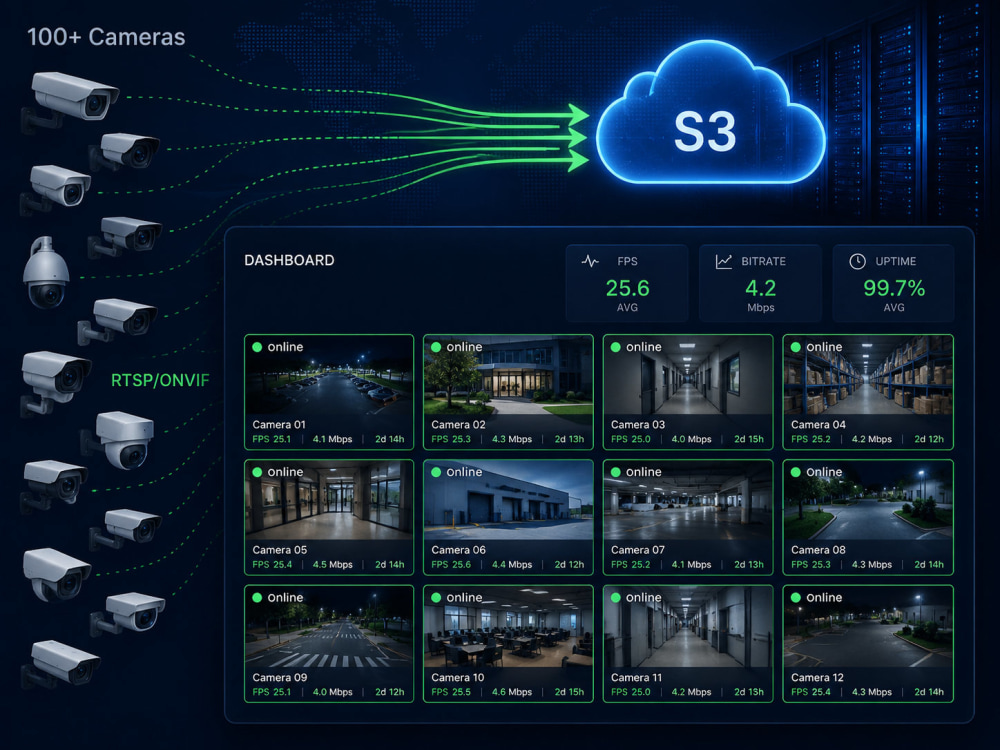The image size is (1000, 750).
Task: Click the green online dot on Camera 02
Action: [x=436, y=347]
